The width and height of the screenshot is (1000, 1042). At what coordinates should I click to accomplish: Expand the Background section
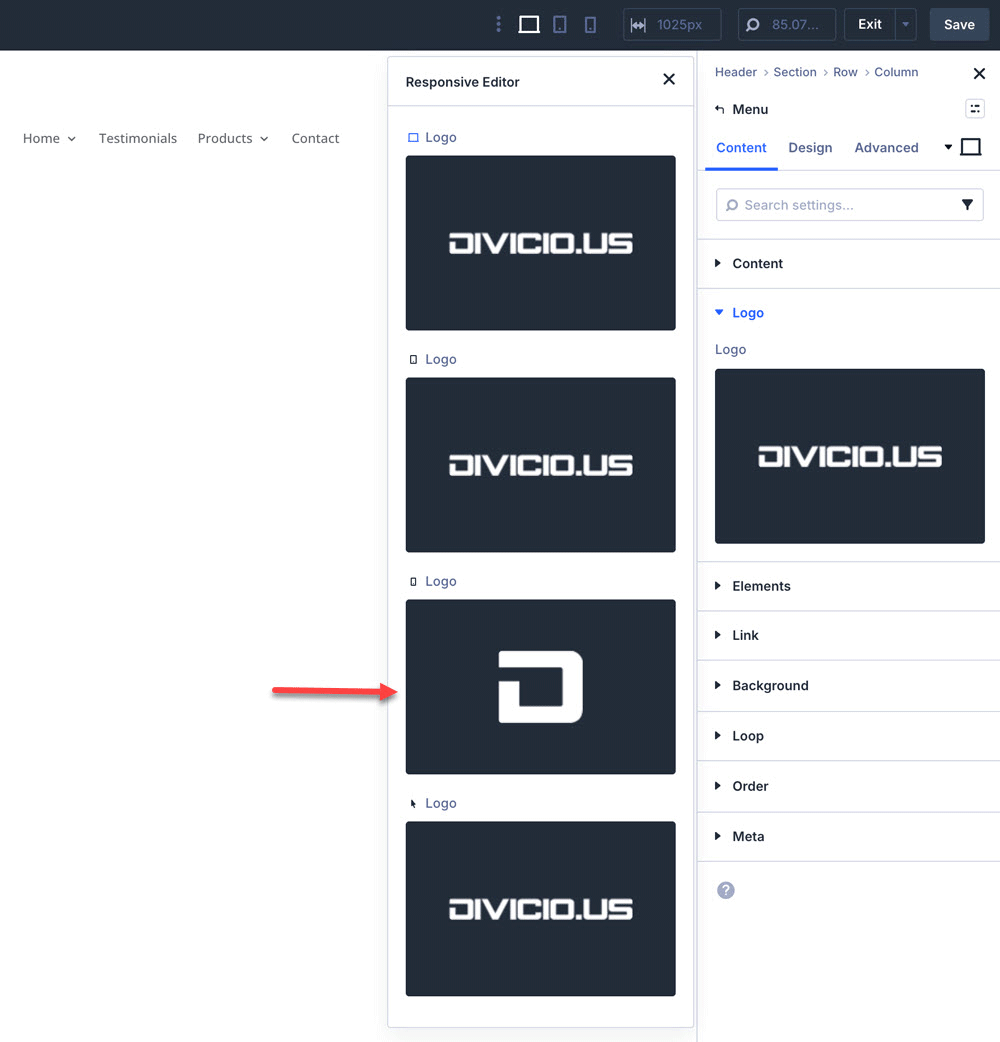[770, 686]
